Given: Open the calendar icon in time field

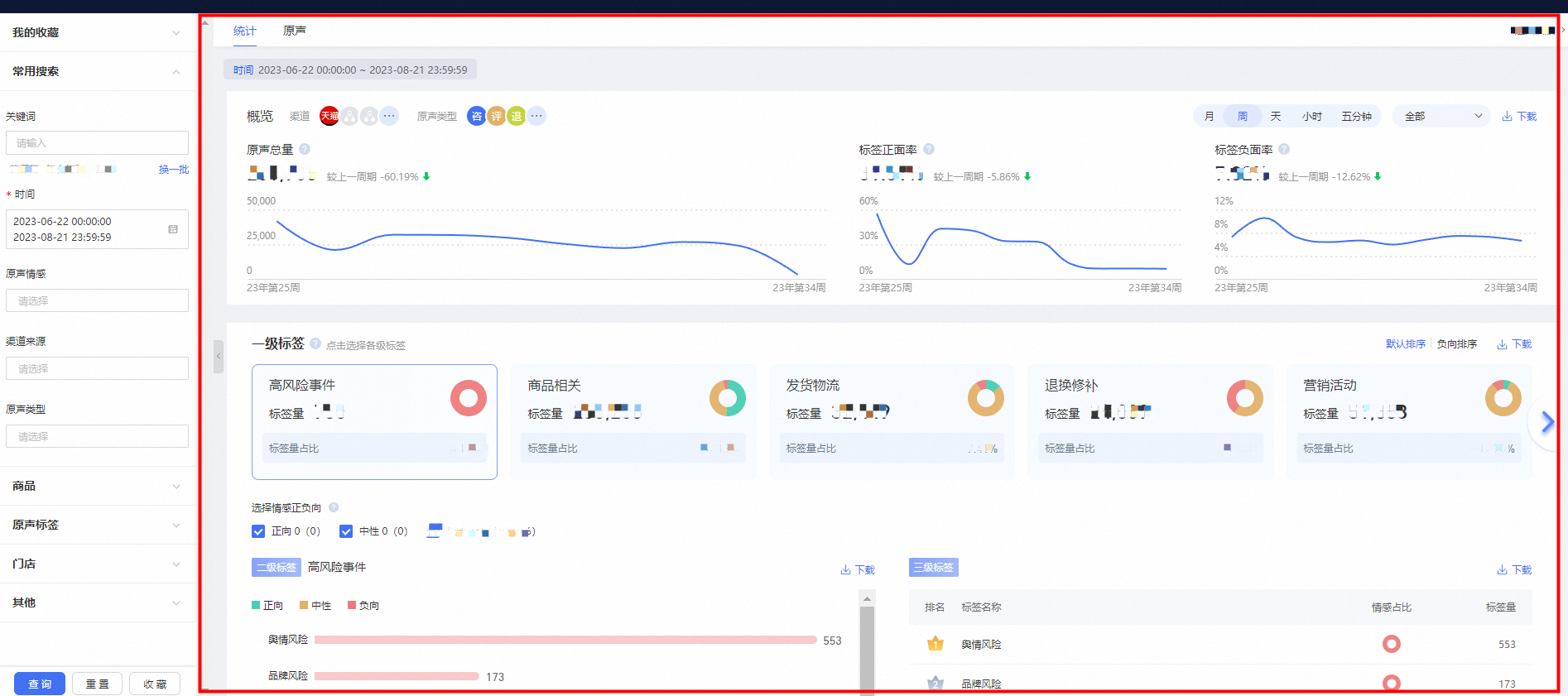Looking at the screenshot, I should pyautogui.click(x=173, y=229).
